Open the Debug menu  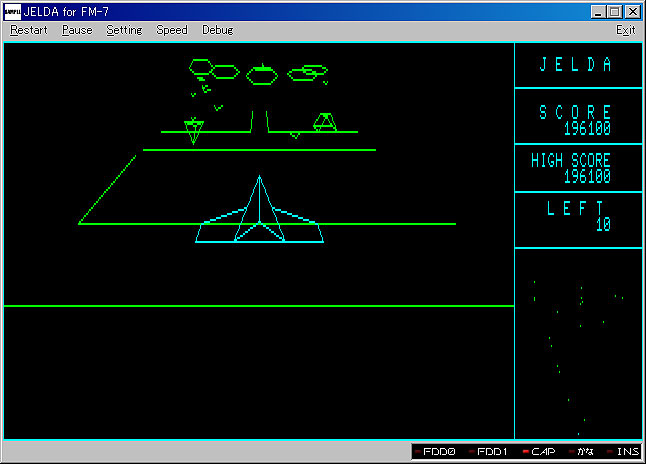coord(217,30)
